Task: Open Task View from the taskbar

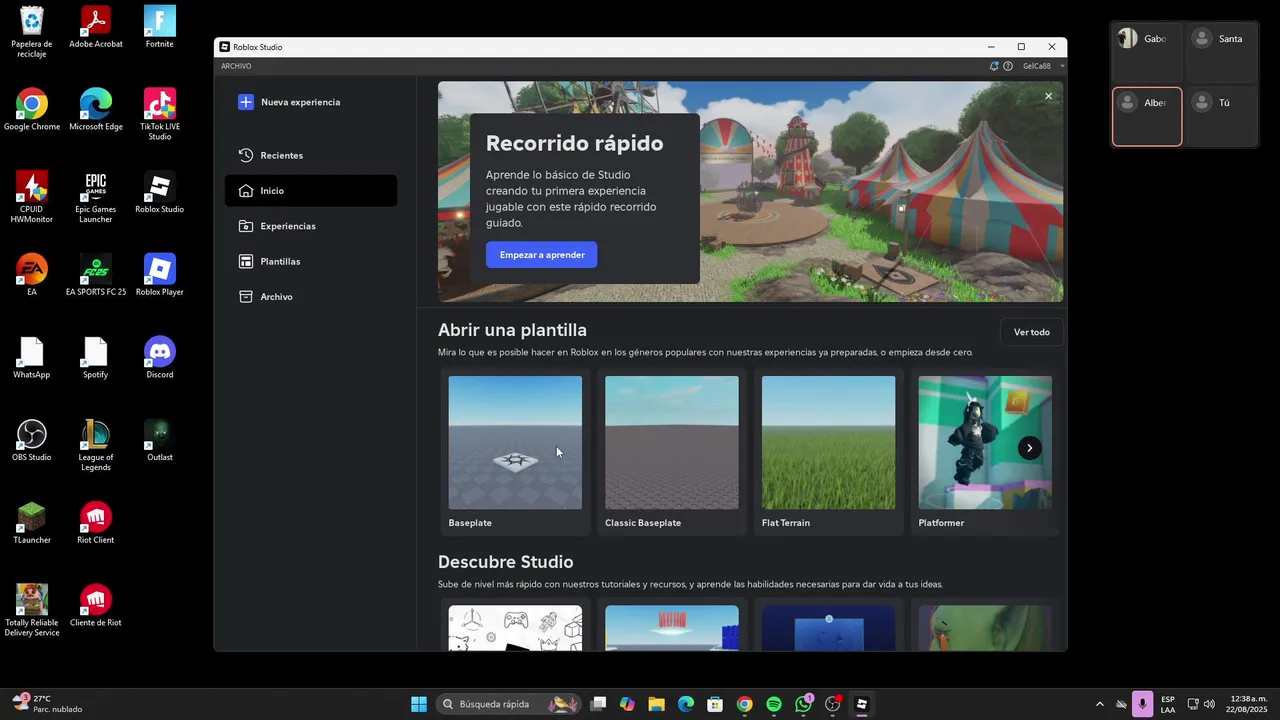Action: (x=598, y=704)
